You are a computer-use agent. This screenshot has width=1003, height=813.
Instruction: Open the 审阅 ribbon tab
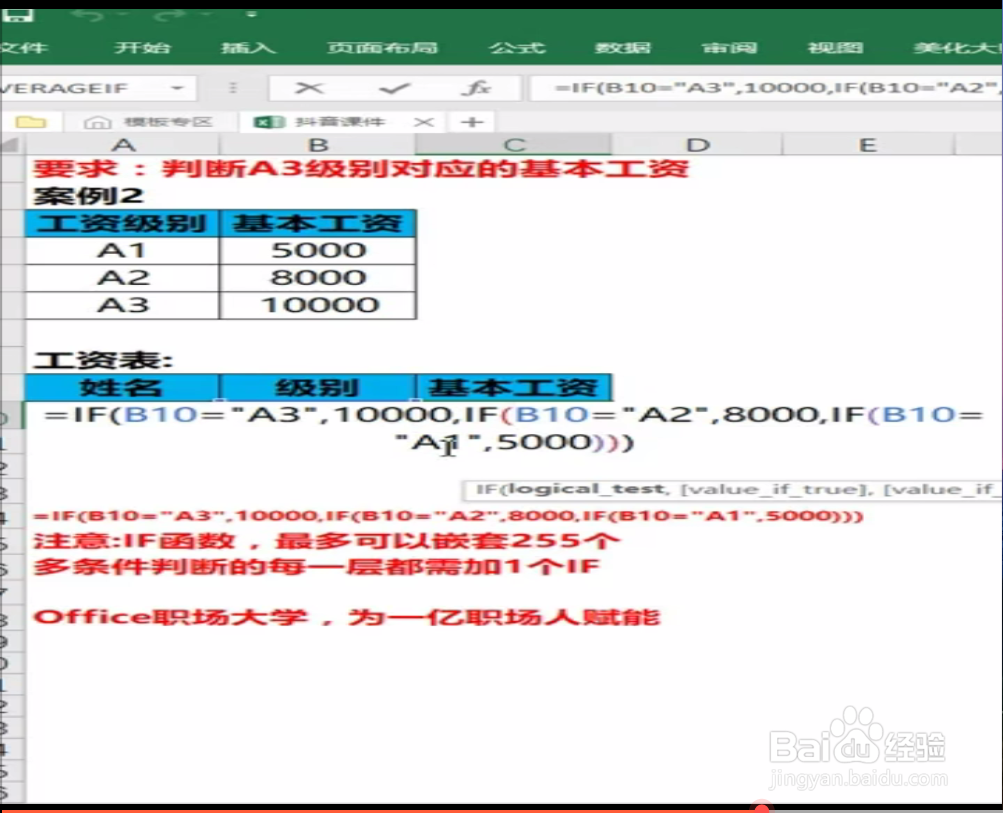[729, 48]
